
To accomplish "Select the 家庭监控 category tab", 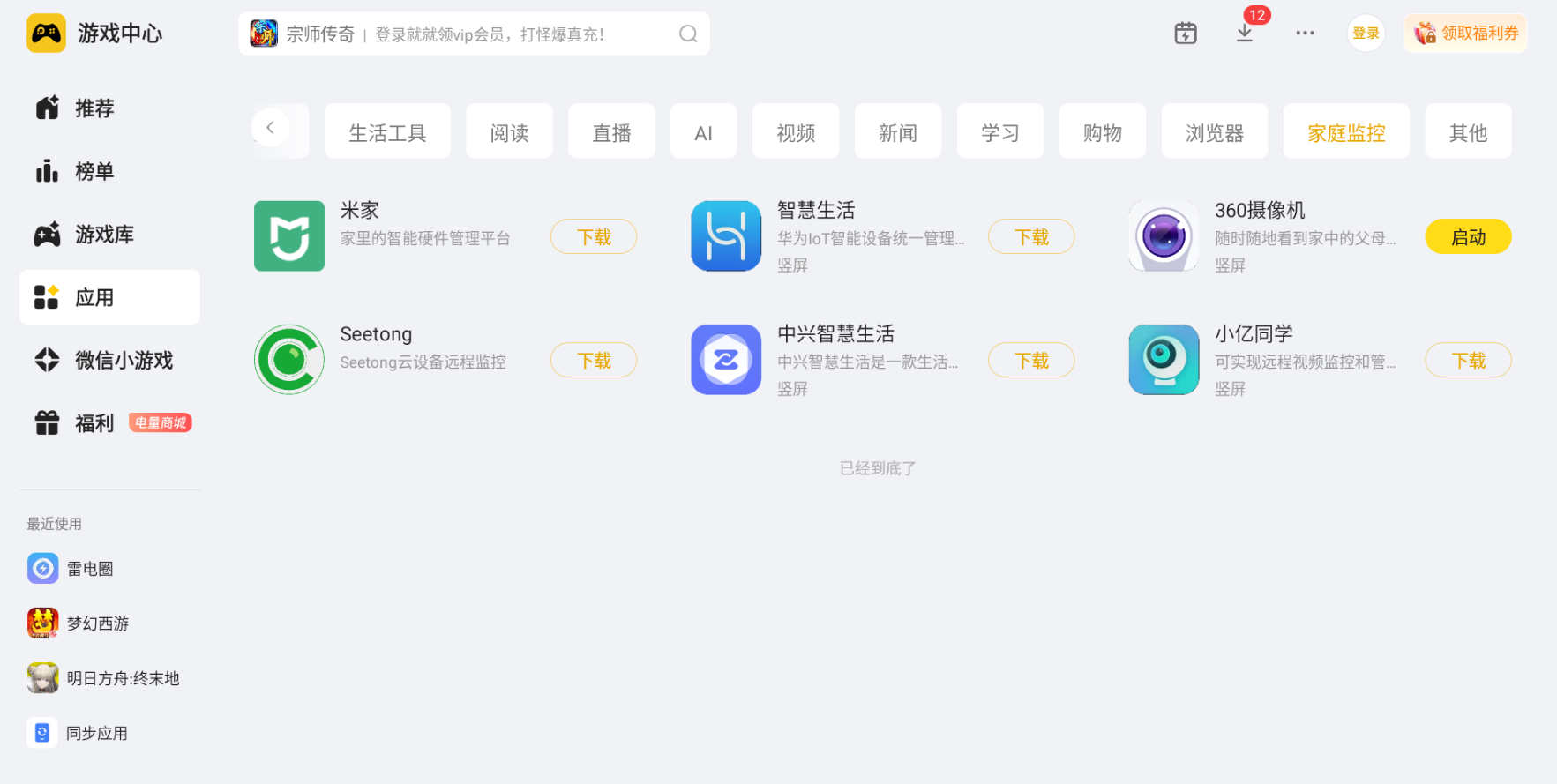I will click(1346, 131).
